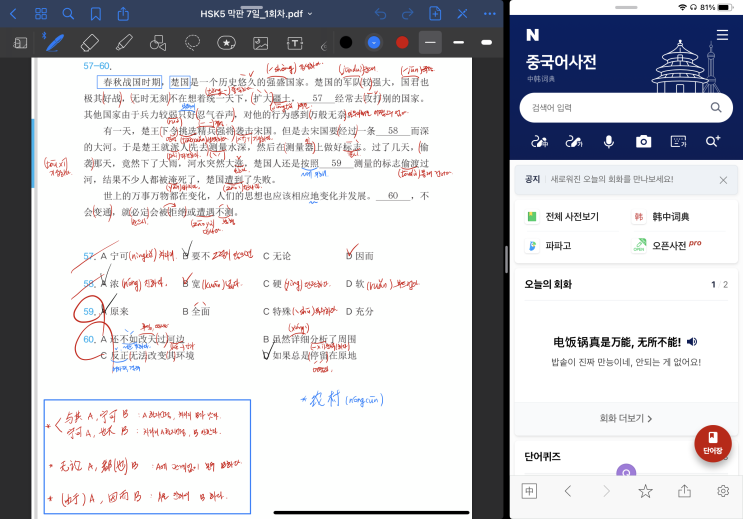Undo the last stroke
Image resolution: width=743 pixels, height=519 pixels.
(380, 14)
